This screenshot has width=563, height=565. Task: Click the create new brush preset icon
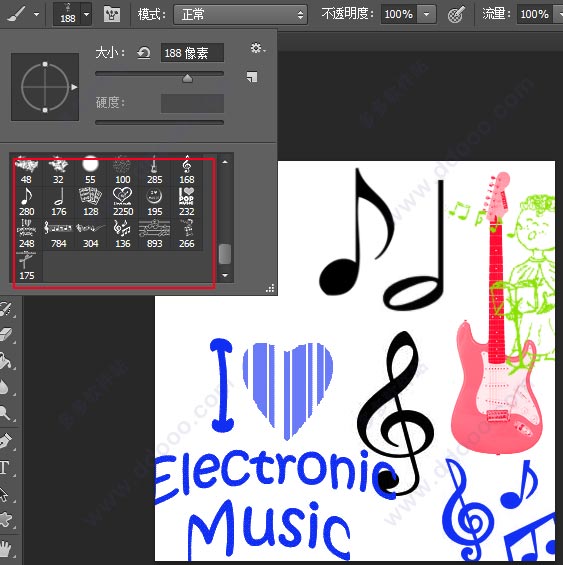(252, 76)
